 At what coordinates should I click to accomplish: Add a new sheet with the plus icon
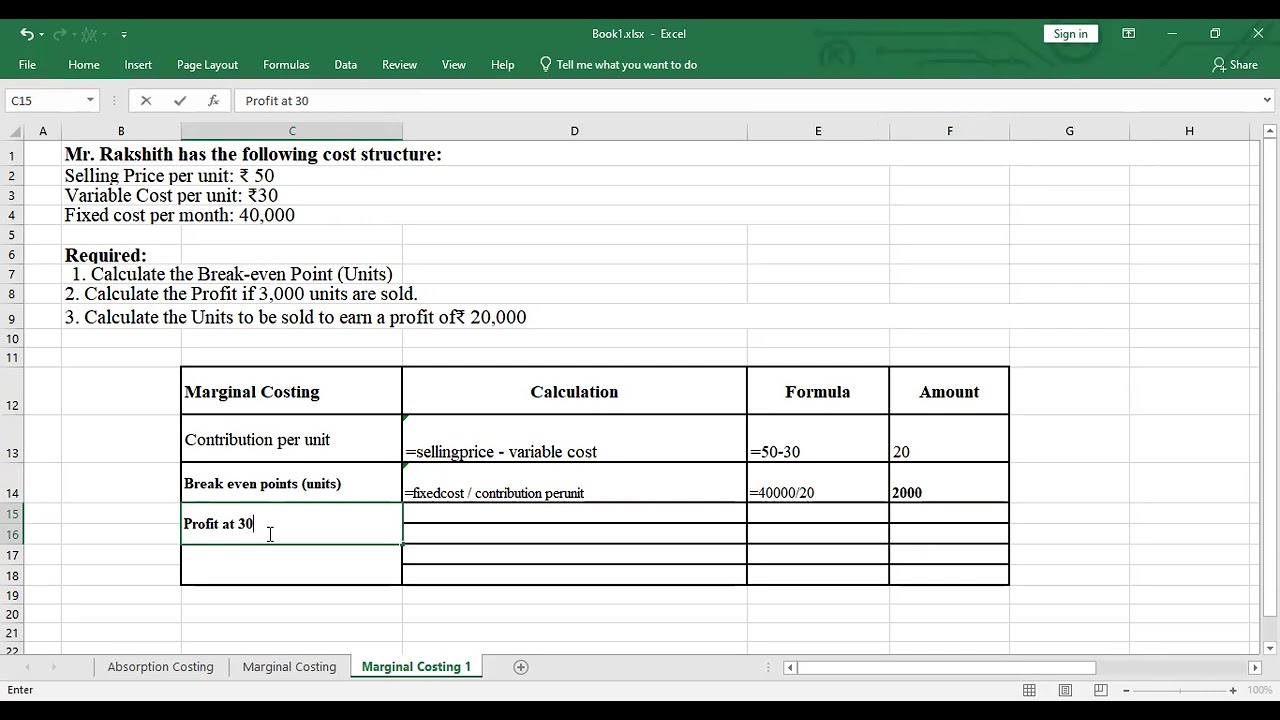click(520, 667)
